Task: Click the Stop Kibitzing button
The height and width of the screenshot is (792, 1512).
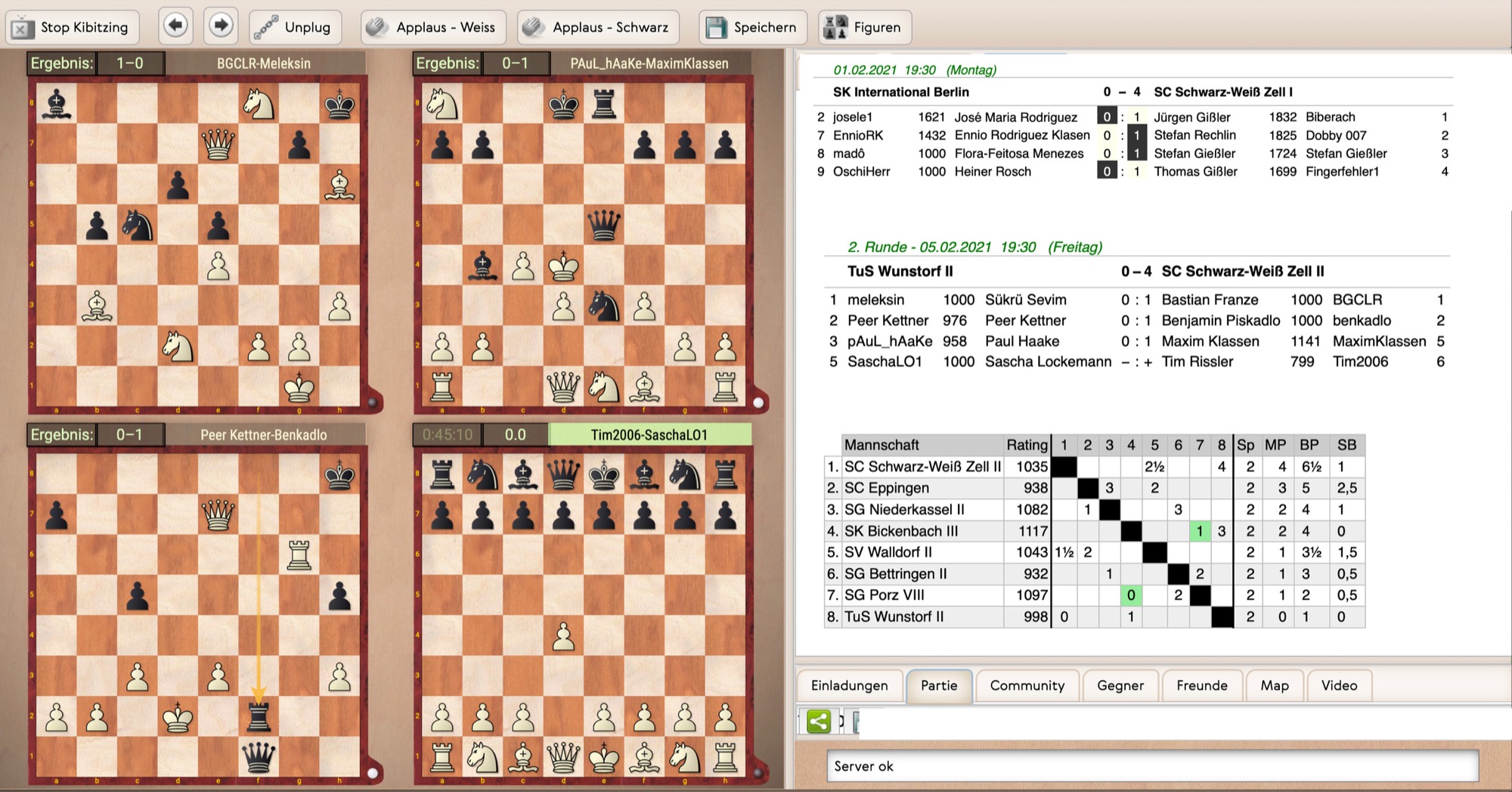Action: [73, 27]
